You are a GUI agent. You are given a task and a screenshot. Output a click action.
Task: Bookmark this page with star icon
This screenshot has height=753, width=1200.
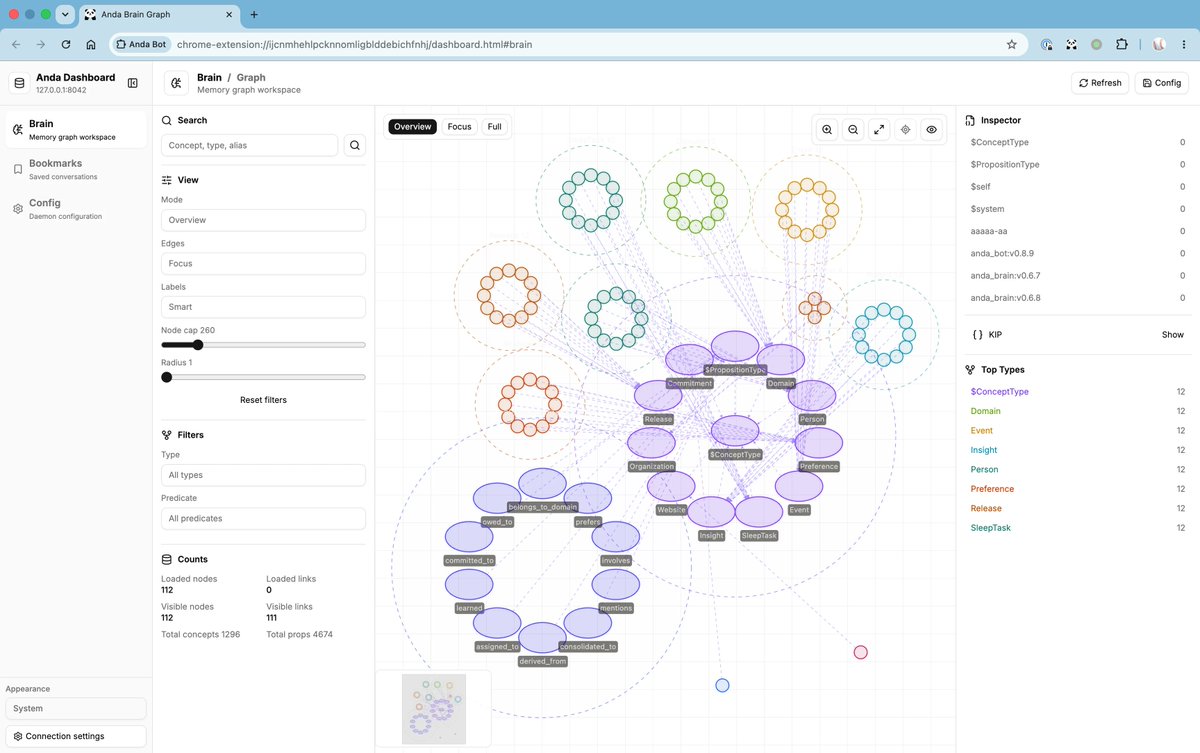coord(1011,44)
